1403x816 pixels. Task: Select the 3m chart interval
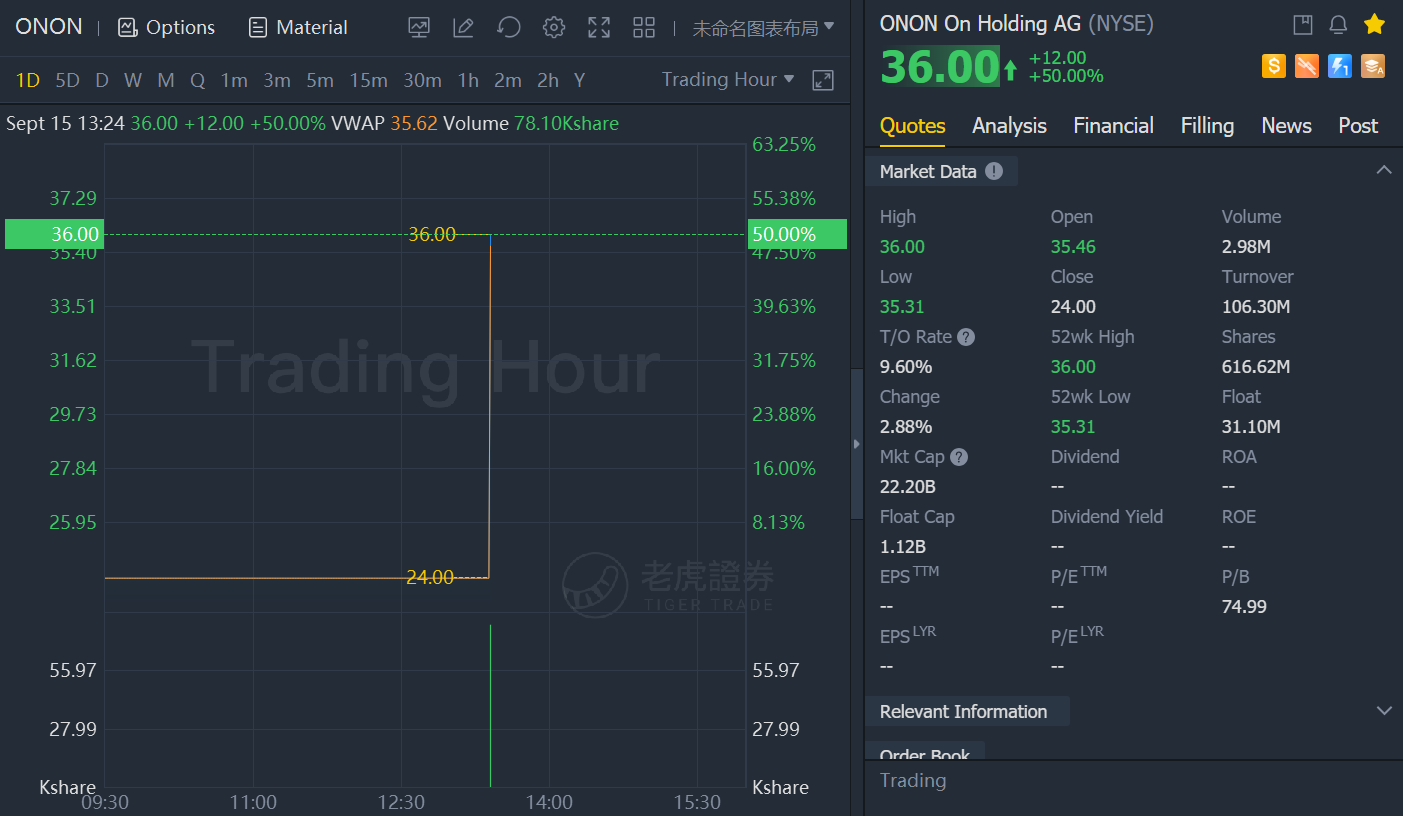pyautogui.click(x=277, y=80)
